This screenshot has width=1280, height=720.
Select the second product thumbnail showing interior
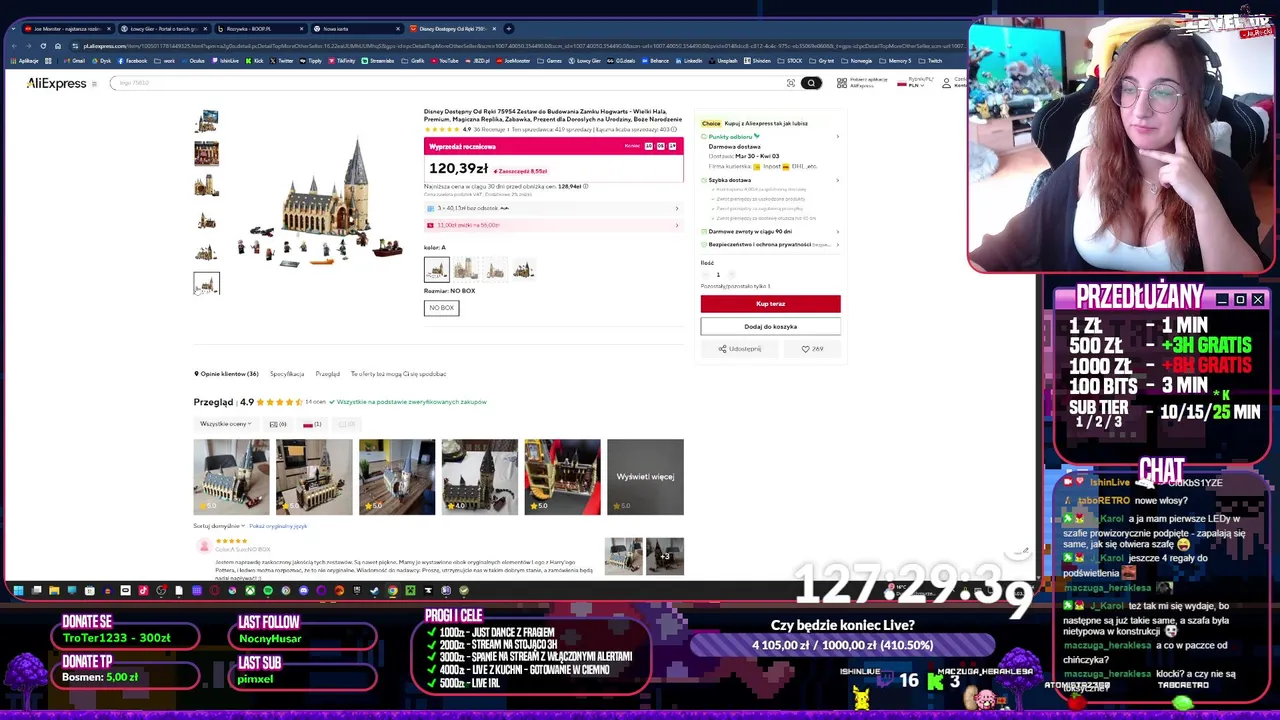point(206,153)
